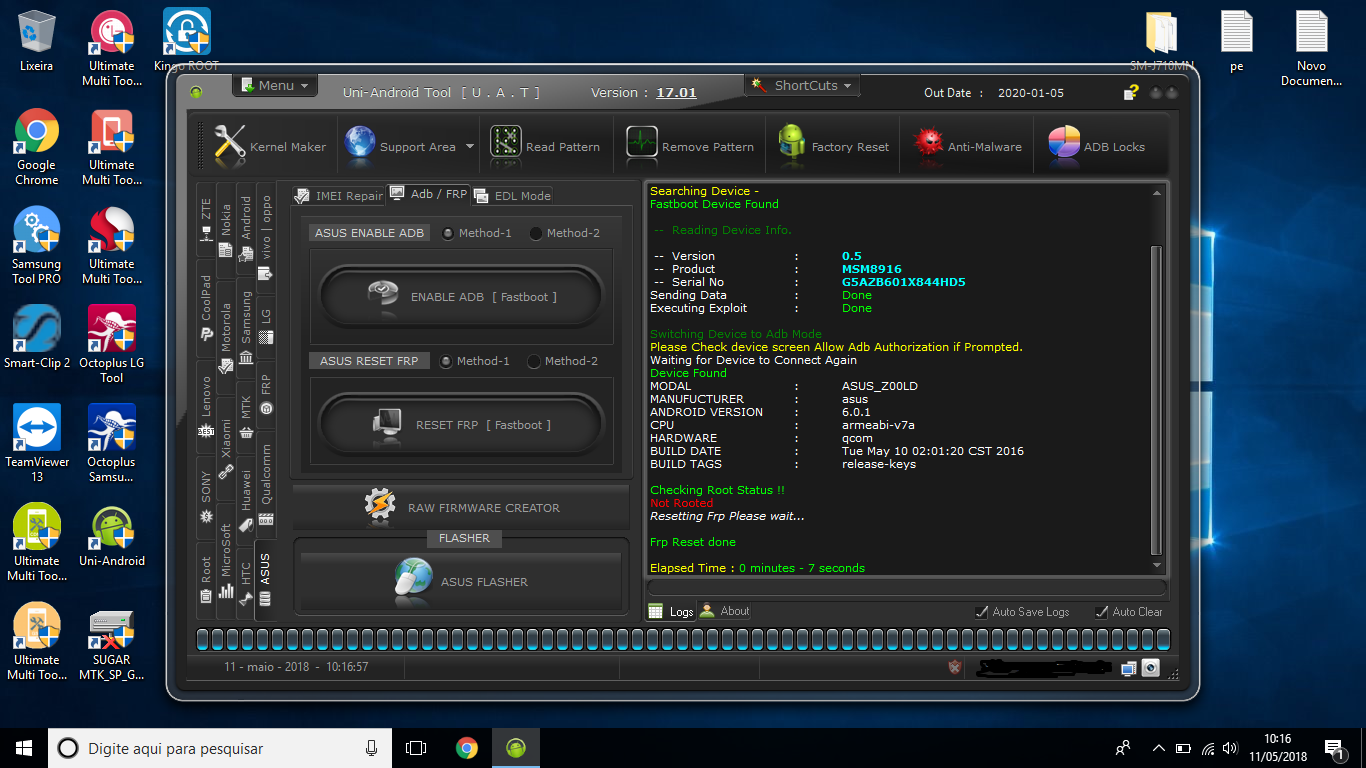Image resolution: width=1366 pixels, height=768 pixels.
Task: Switch to the Nokia brand tab
Action: pos(226,230)
